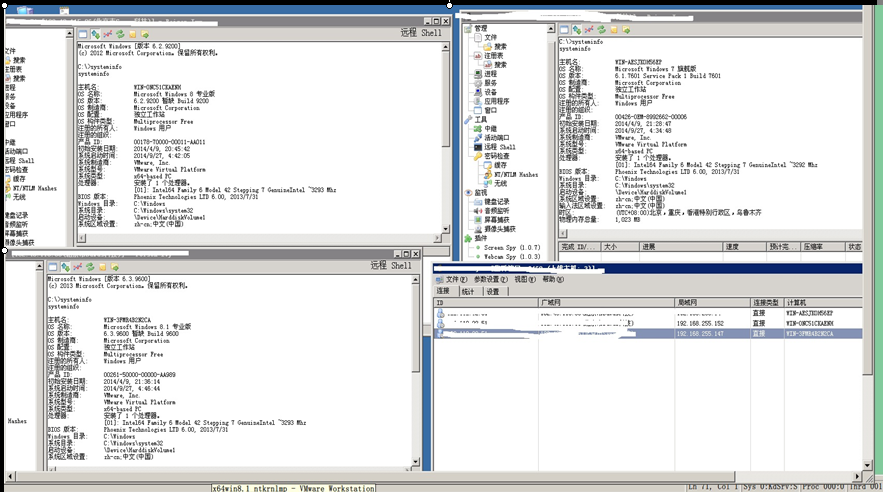Click the scroll-down arrow of Windows 8 shell output
The height and width of the screenshot is (492, 883).
(x=445, y=229)
